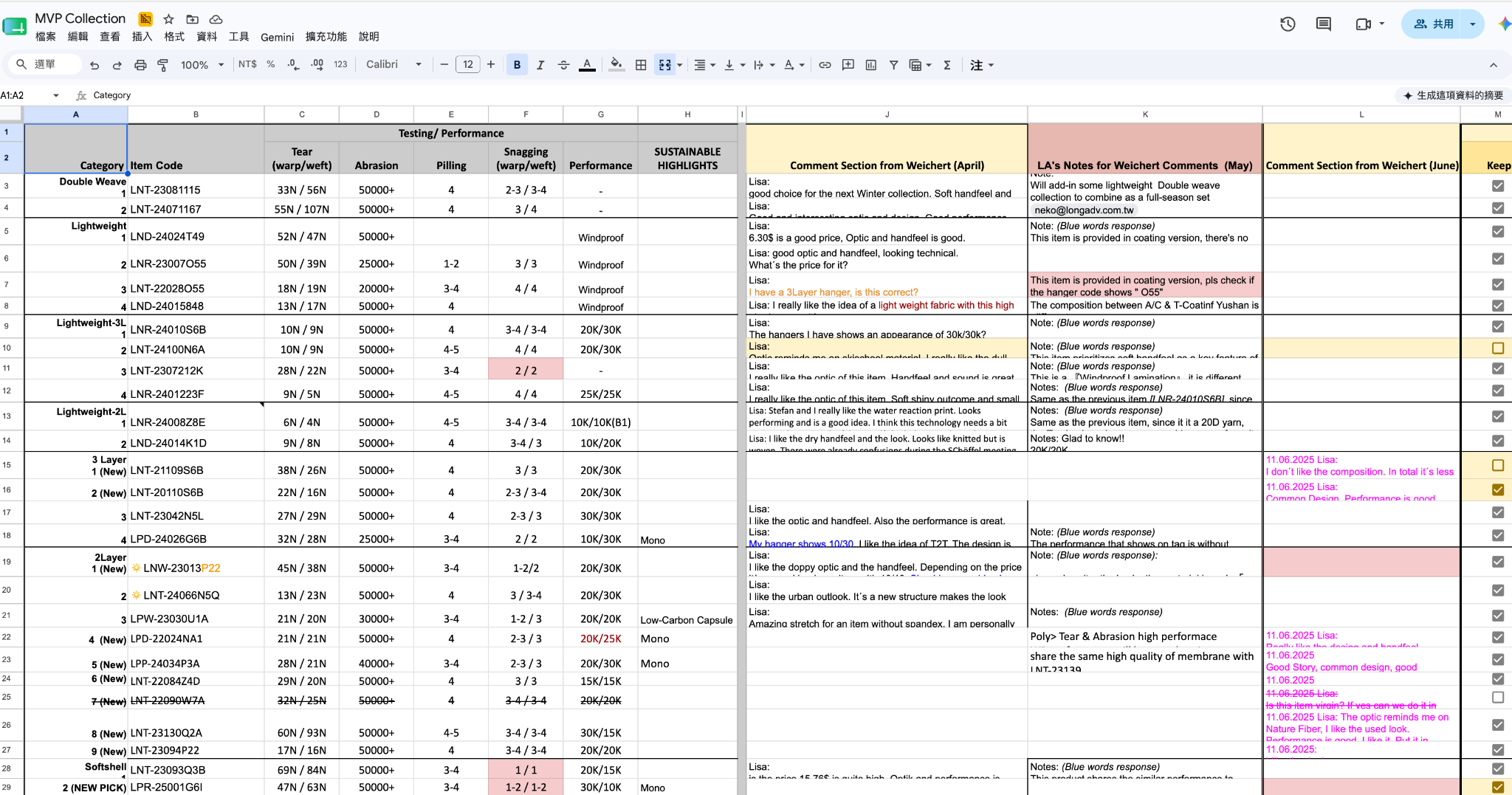
Task: Collapse the toolbar with chevron
Action: click(x=1494, y=65)
